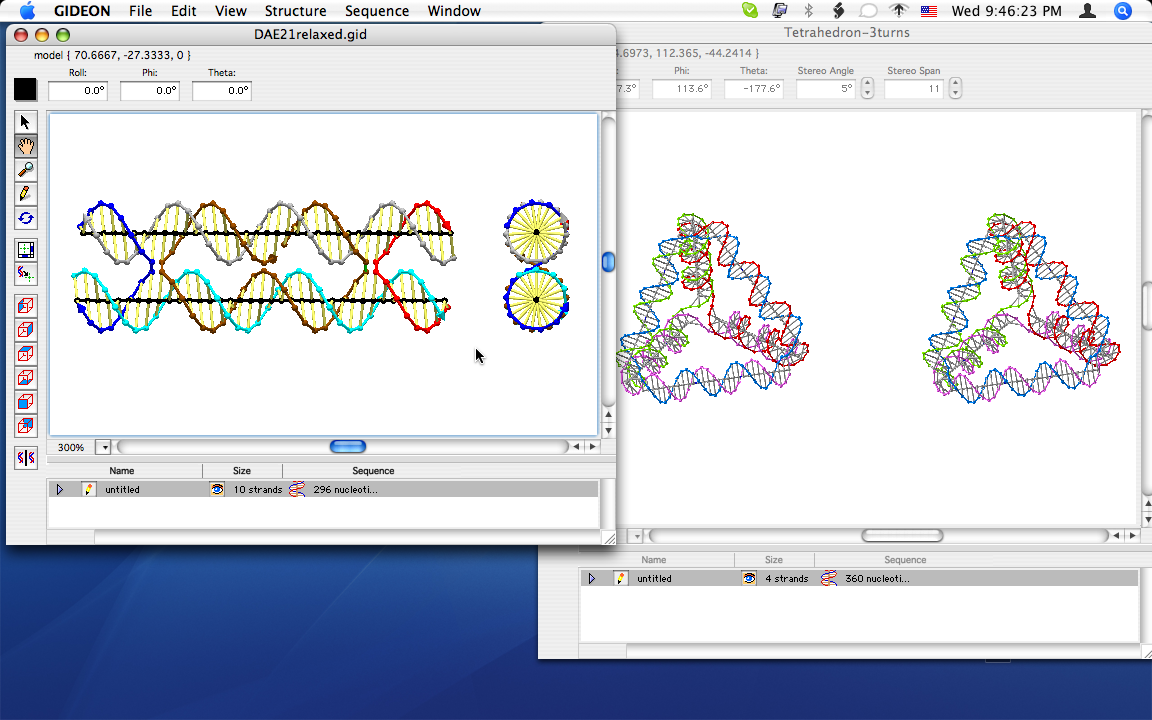Open the 300% zoom level dropdown

(x=103, y=447)
